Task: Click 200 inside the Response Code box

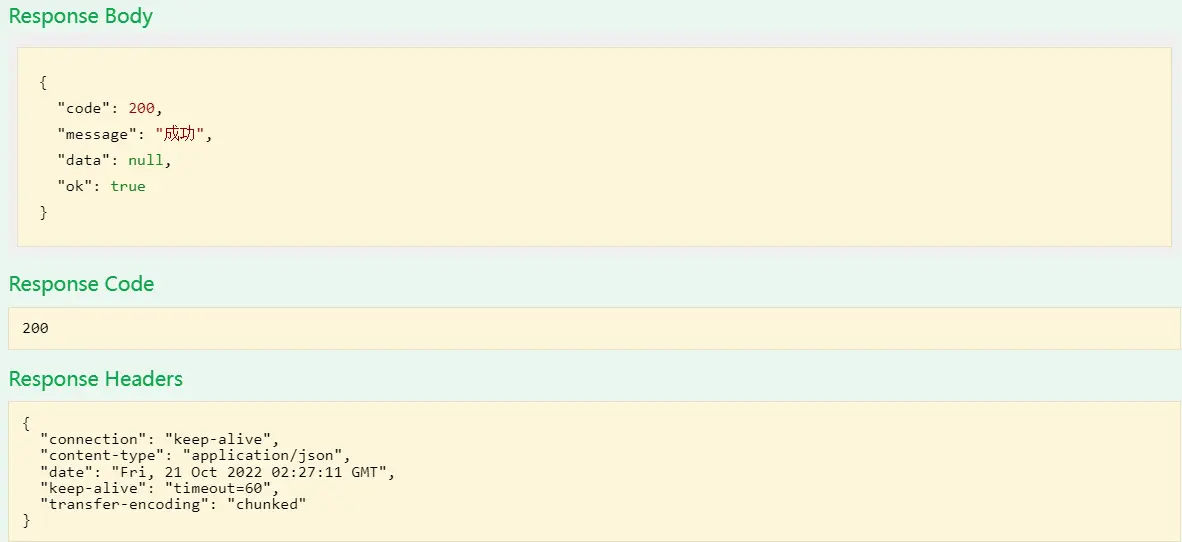Action: pyautogui.click(x=35, y=329)
